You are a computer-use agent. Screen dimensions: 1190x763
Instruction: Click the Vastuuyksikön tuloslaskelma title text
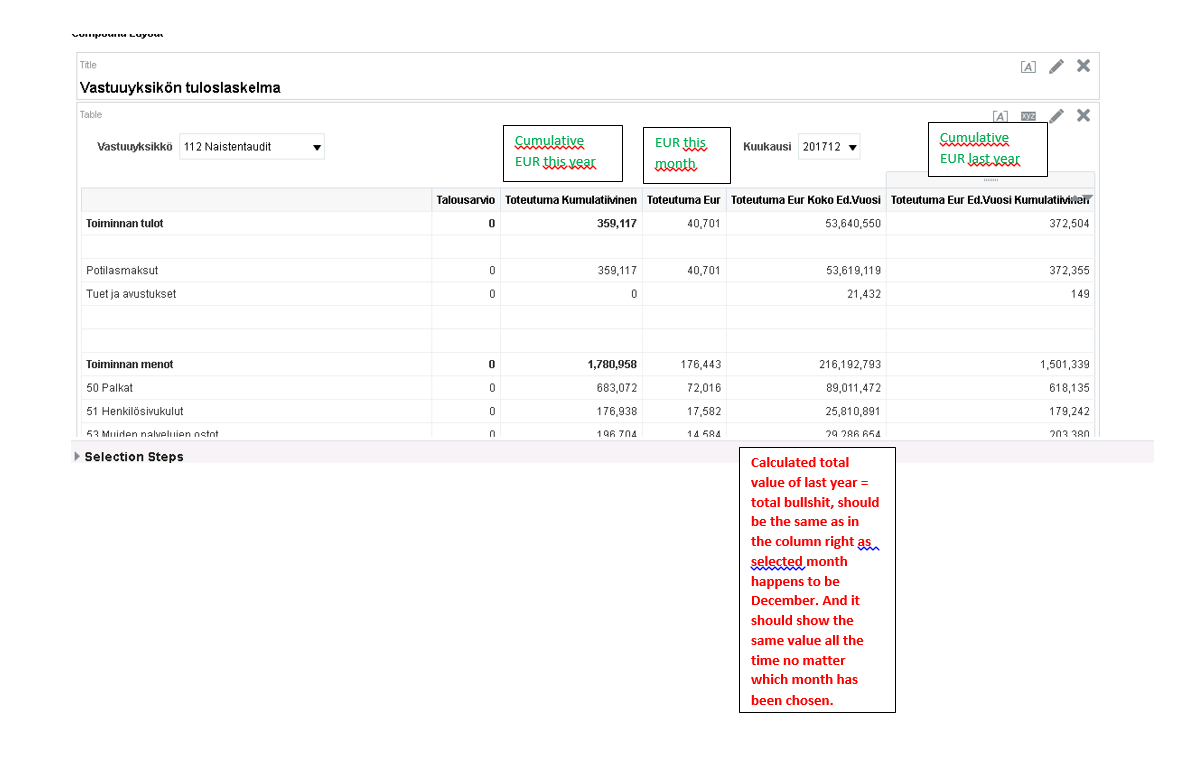click(x=180, y=88)
